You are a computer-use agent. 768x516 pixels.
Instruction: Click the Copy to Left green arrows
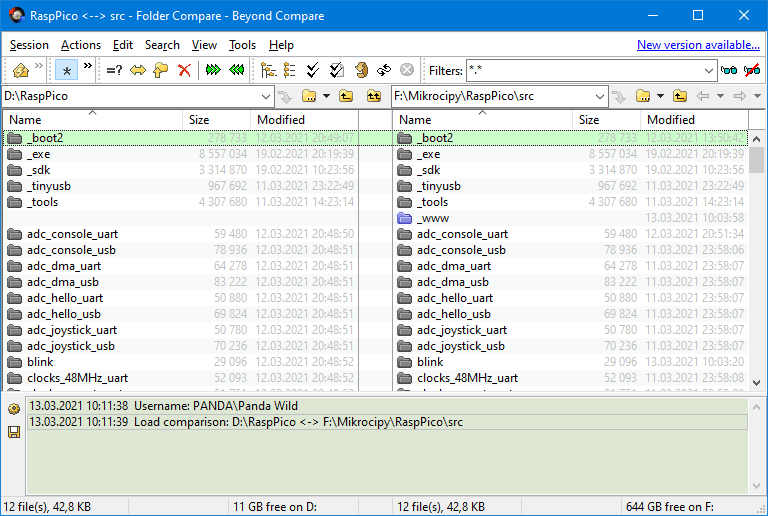pyautogui.click(x=237, y=70)
